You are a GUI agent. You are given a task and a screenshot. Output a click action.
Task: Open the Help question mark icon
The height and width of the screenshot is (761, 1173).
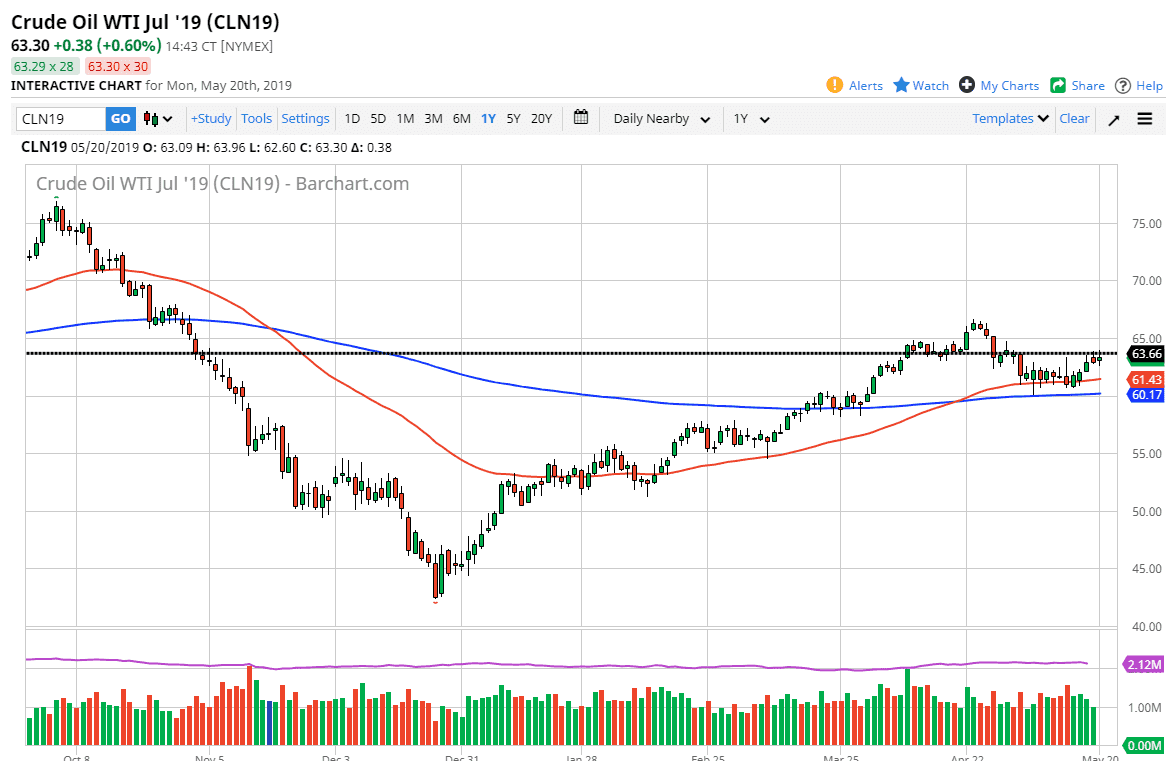[x=1123, y=85]
